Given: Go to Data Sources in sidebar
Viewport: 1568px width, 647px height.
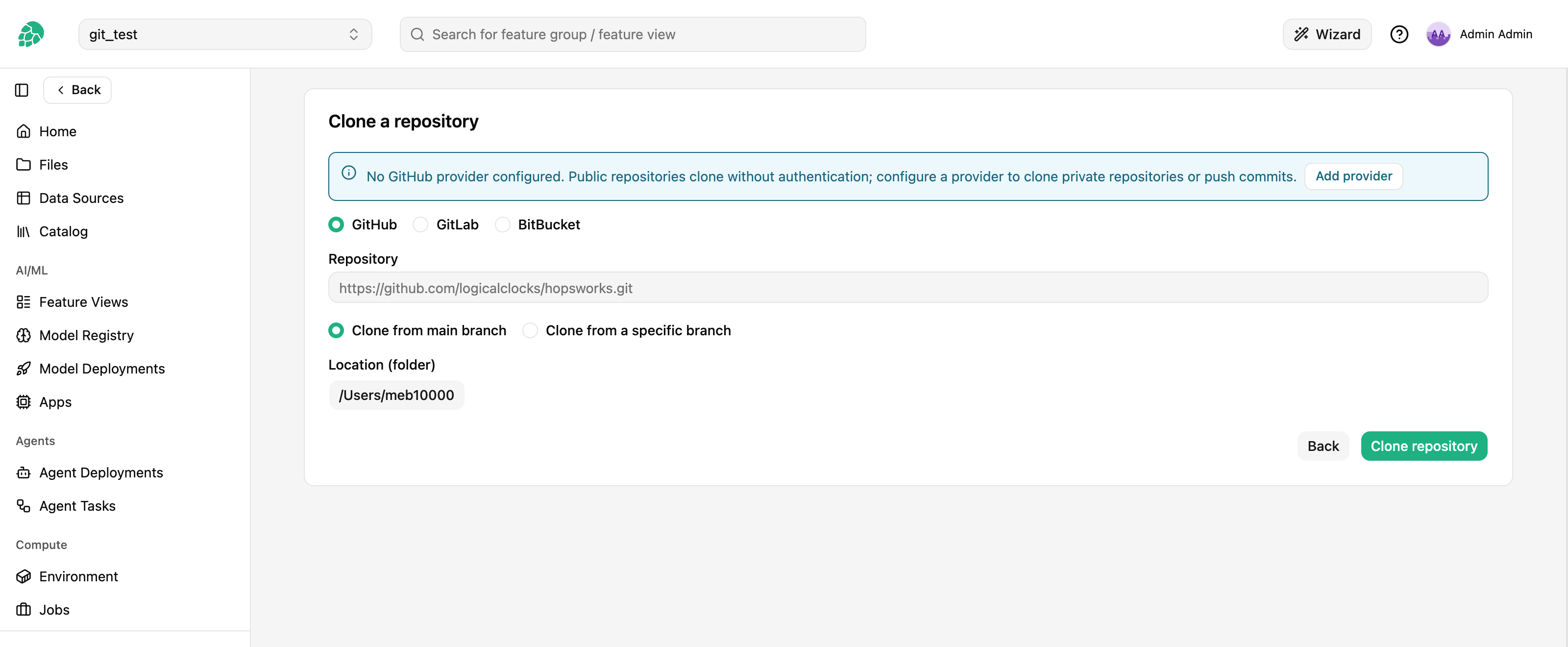Looking at the screenshot, I should [x=81, y=199].
